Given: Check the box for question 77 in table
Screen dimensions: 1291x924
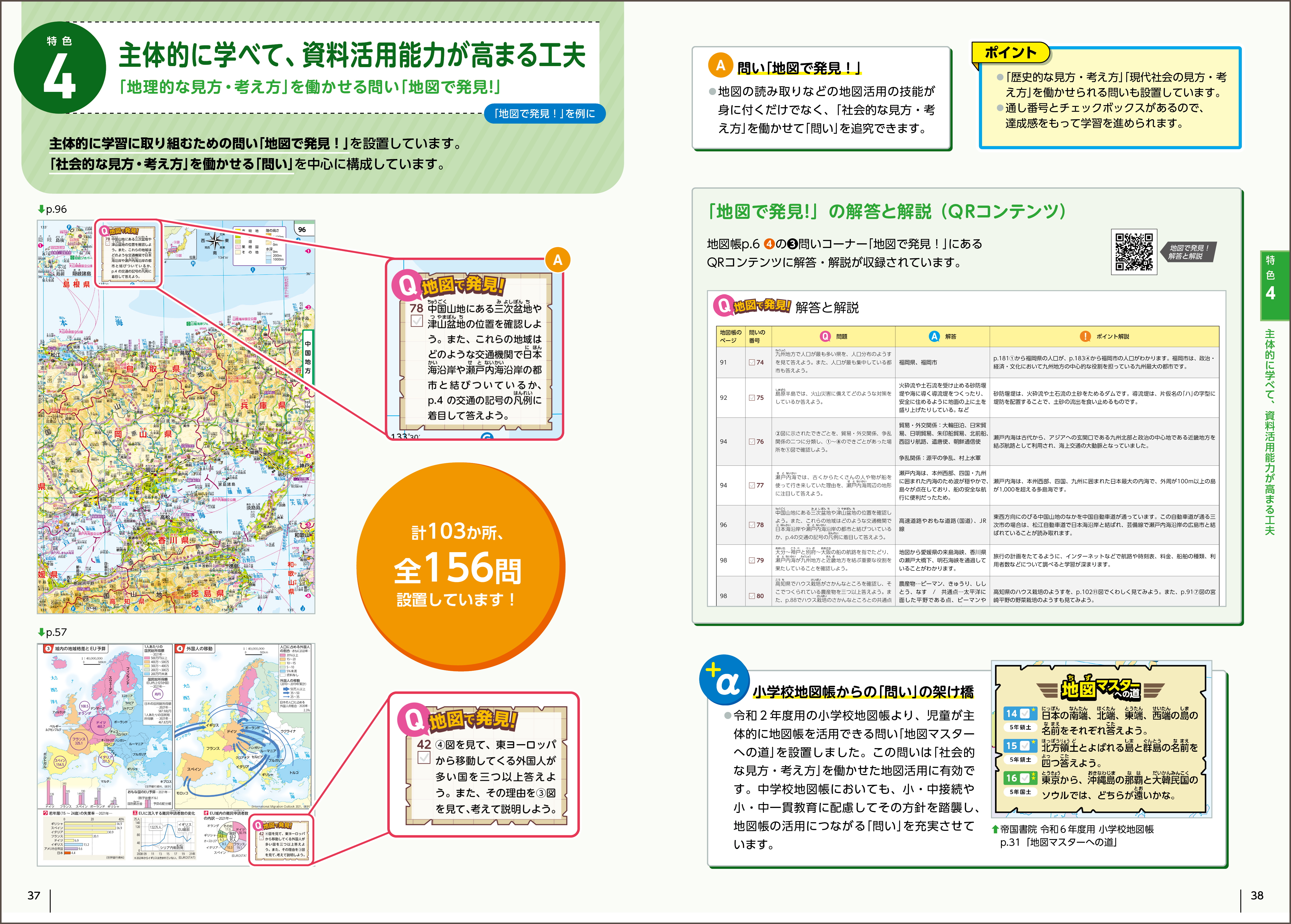Looking at the screenshot, I should click(x=752, y=485).
